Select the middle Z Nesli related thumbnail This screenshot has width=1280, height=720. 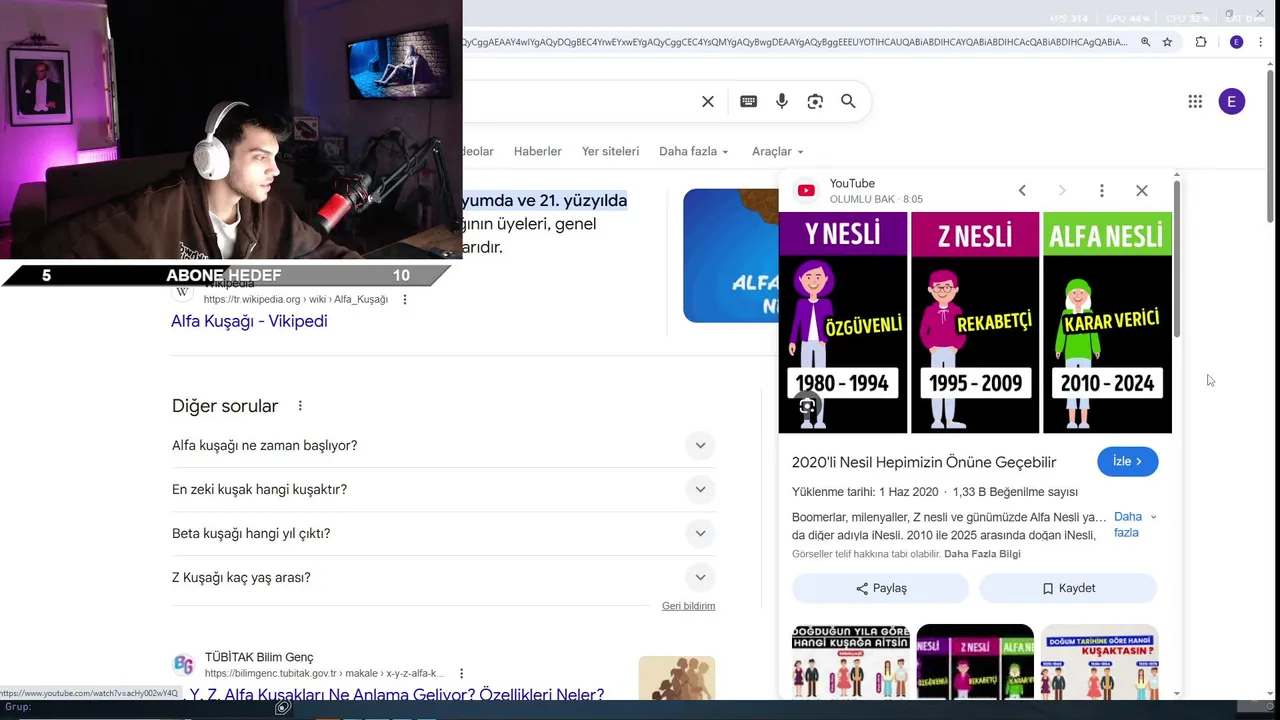coord(975,661)
